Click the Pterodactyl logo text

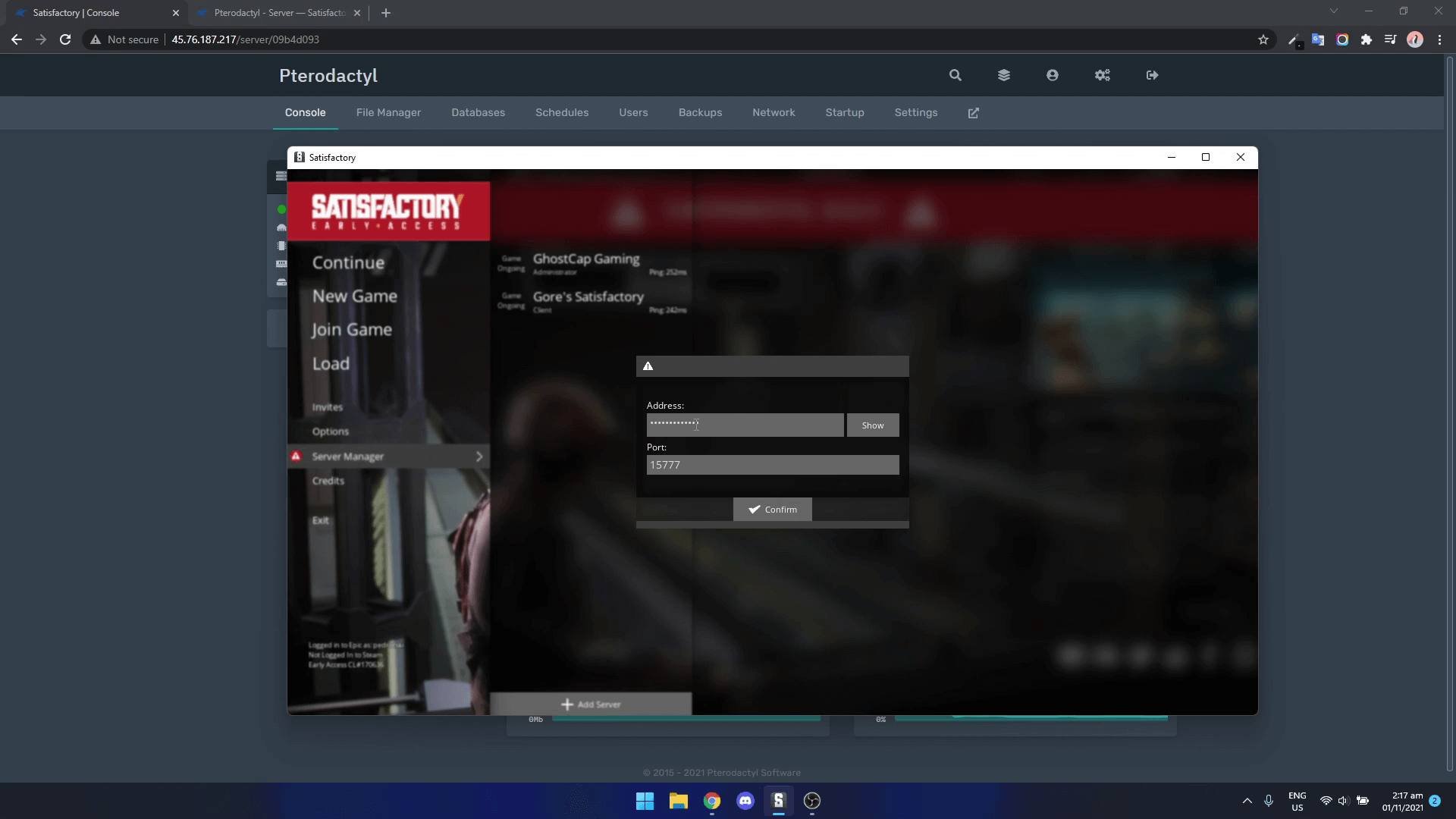(x=328, y=76)
